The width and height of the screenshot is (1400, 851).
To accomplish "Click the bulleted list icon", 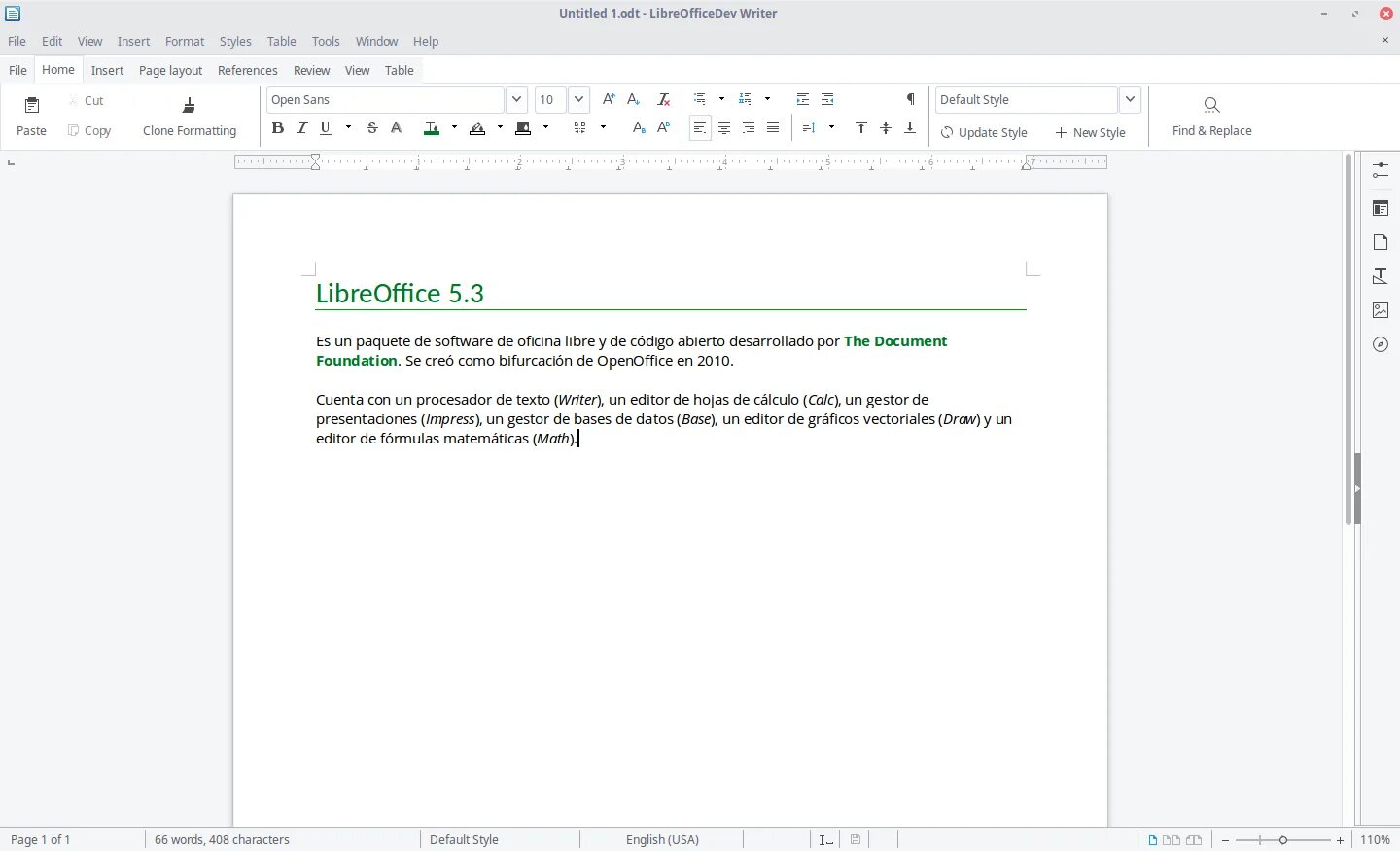I will point(700,99).
